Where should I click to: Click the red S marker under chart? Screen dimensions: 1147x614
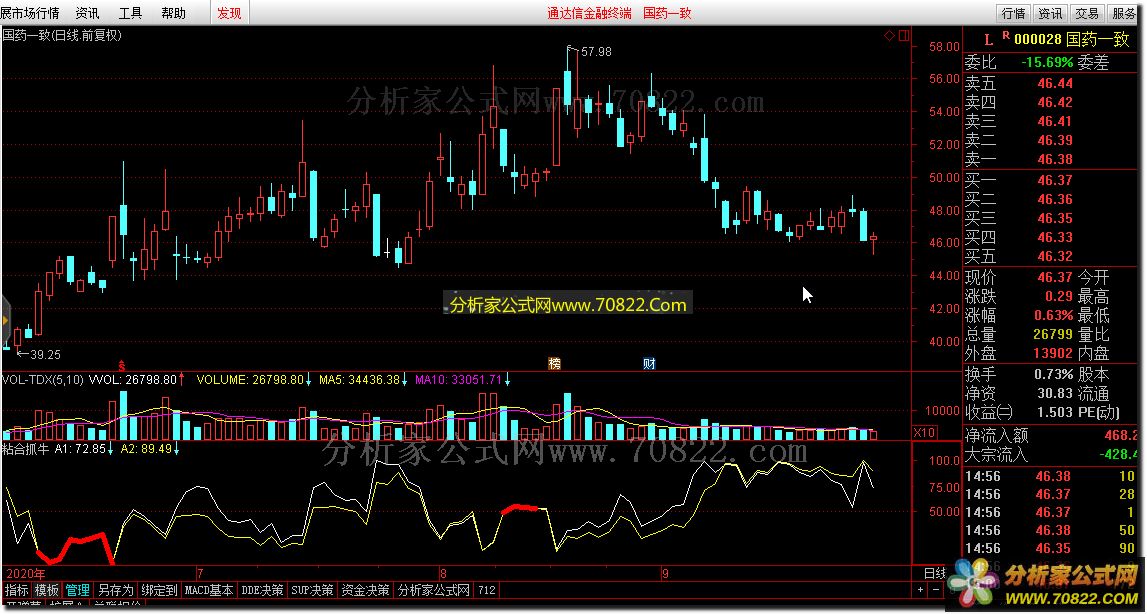(x=122, y=364)
